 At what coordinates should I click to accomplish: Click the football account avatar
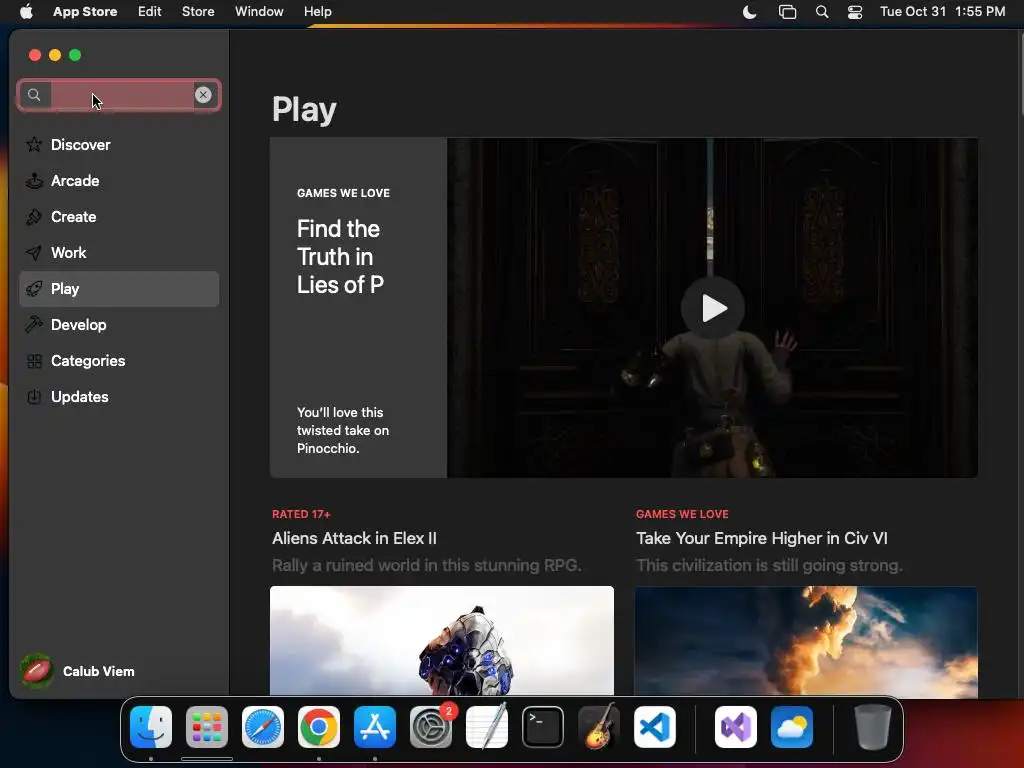pos(37,671)
